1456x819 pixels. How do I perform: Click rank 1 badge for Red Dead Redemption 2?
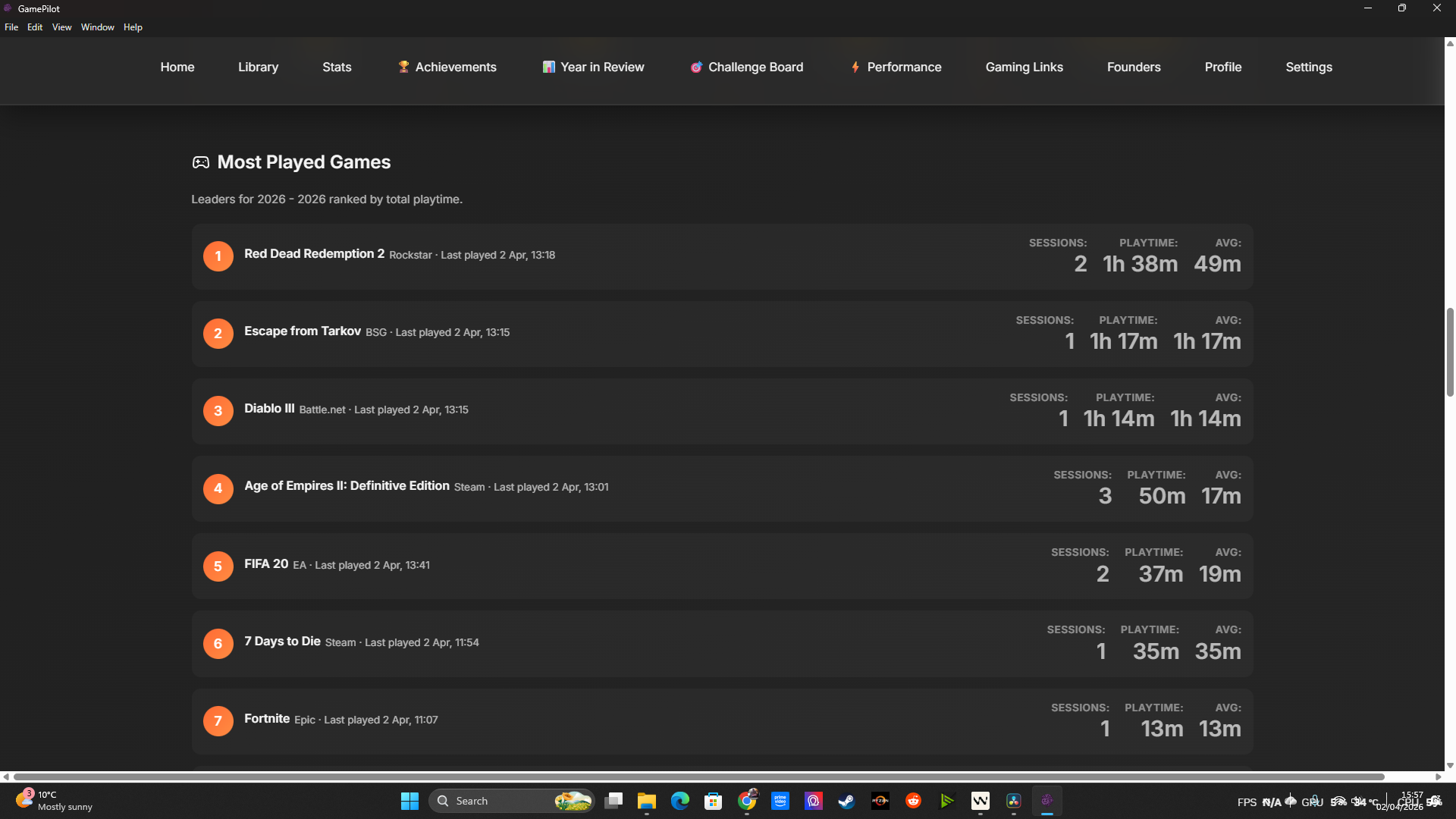pyautogui.click(x=218, y=256)
